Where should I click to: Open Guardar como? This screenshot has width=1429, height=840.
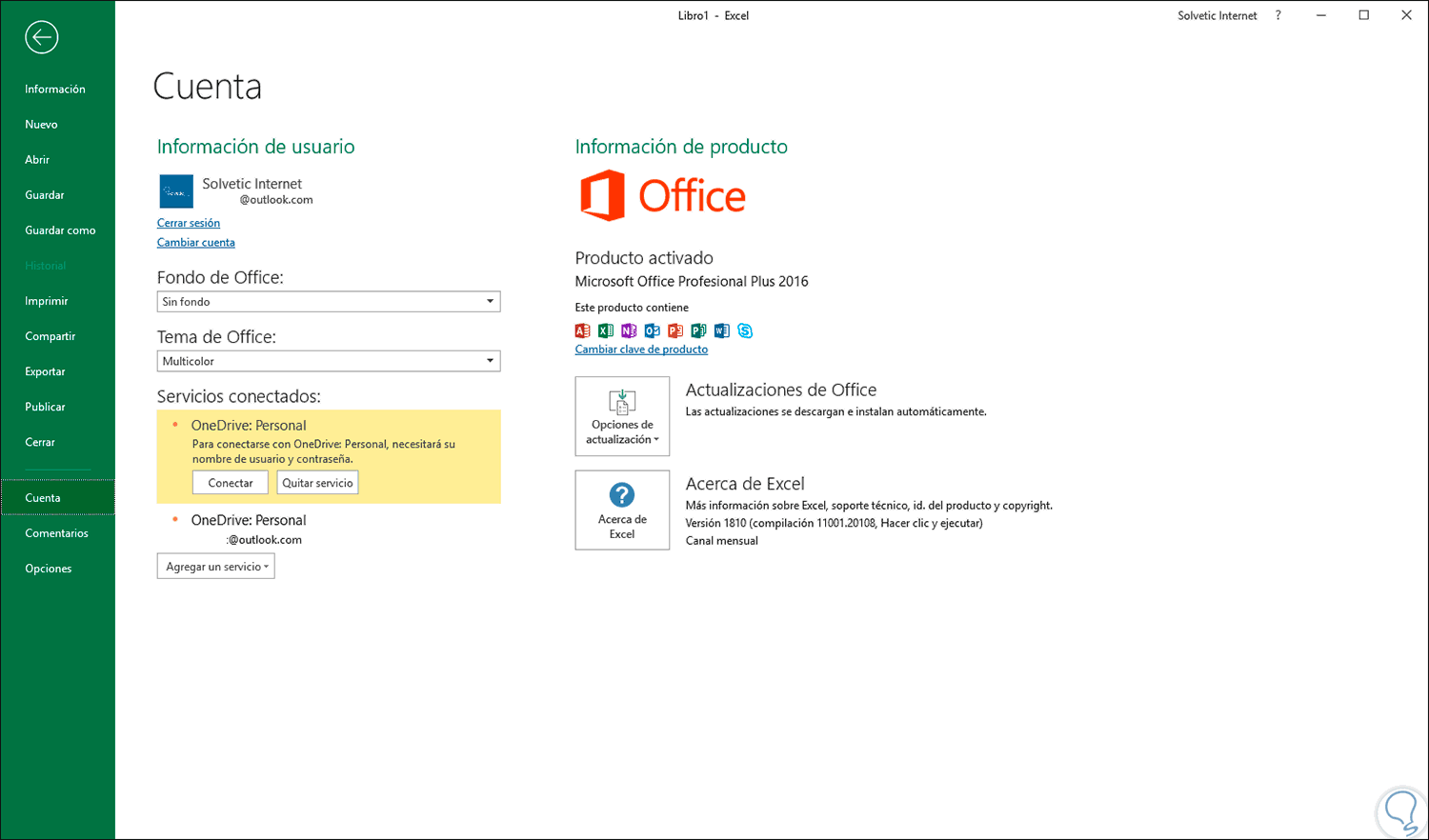pos(60,230)
